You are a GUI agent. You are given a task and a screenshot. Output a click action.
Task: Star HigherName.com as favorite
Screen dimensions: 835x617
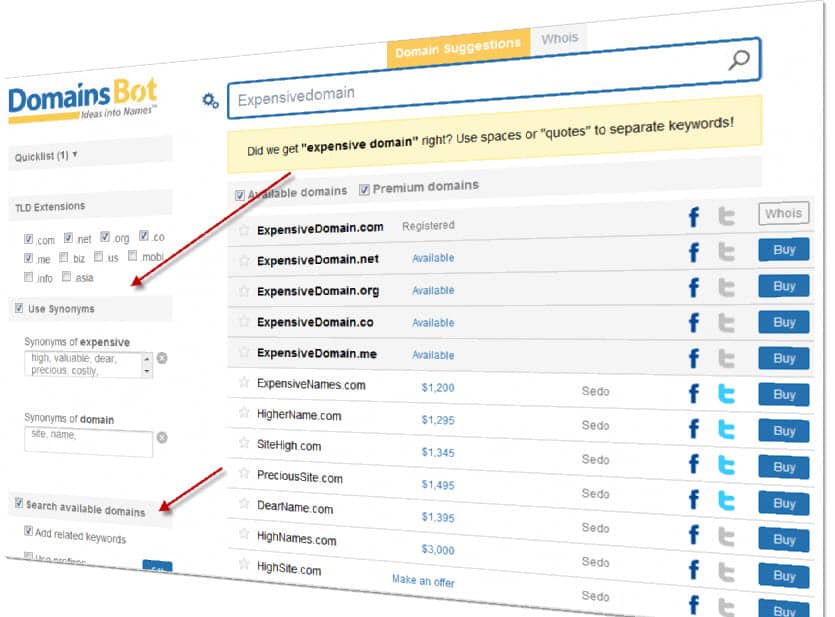pyautogui.click(x=244, y=412)
